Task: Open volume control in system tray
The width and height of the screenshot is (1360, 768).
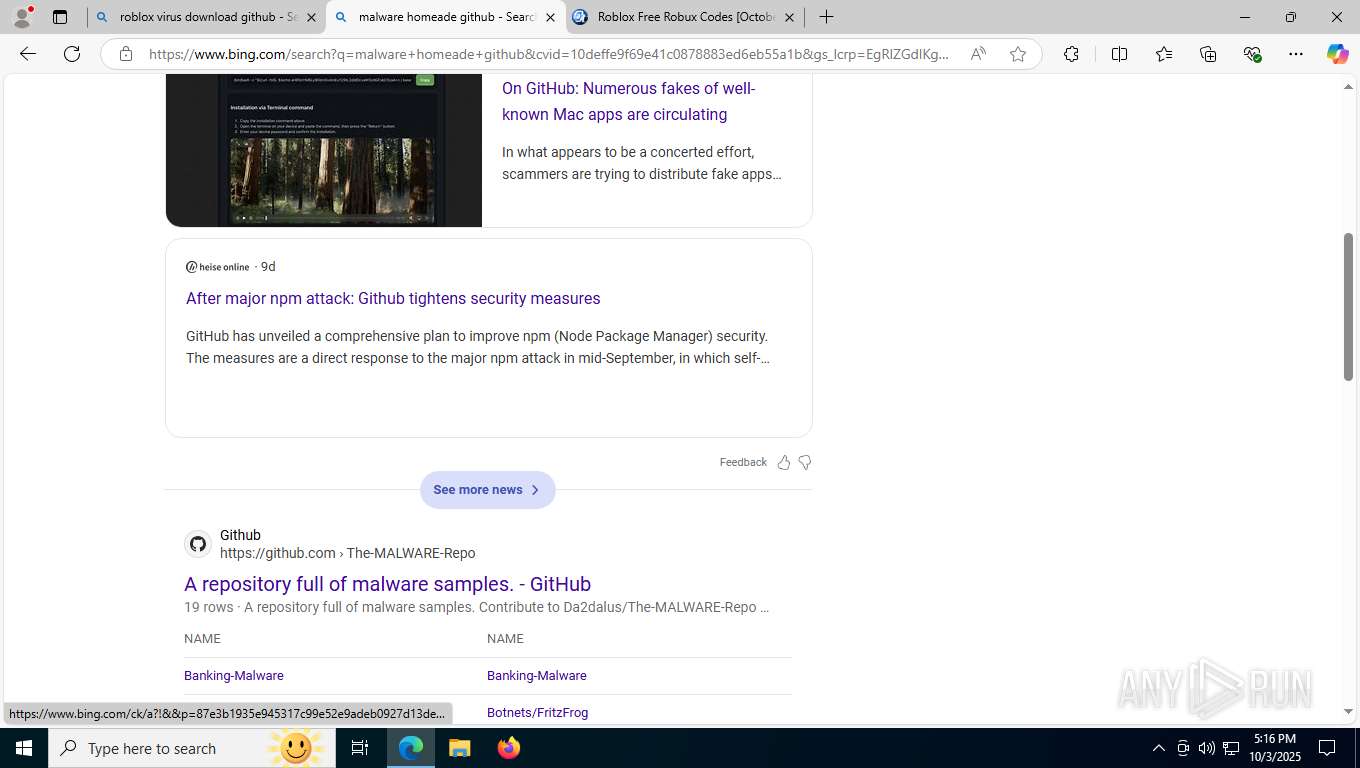Action: coord(1207,748)
